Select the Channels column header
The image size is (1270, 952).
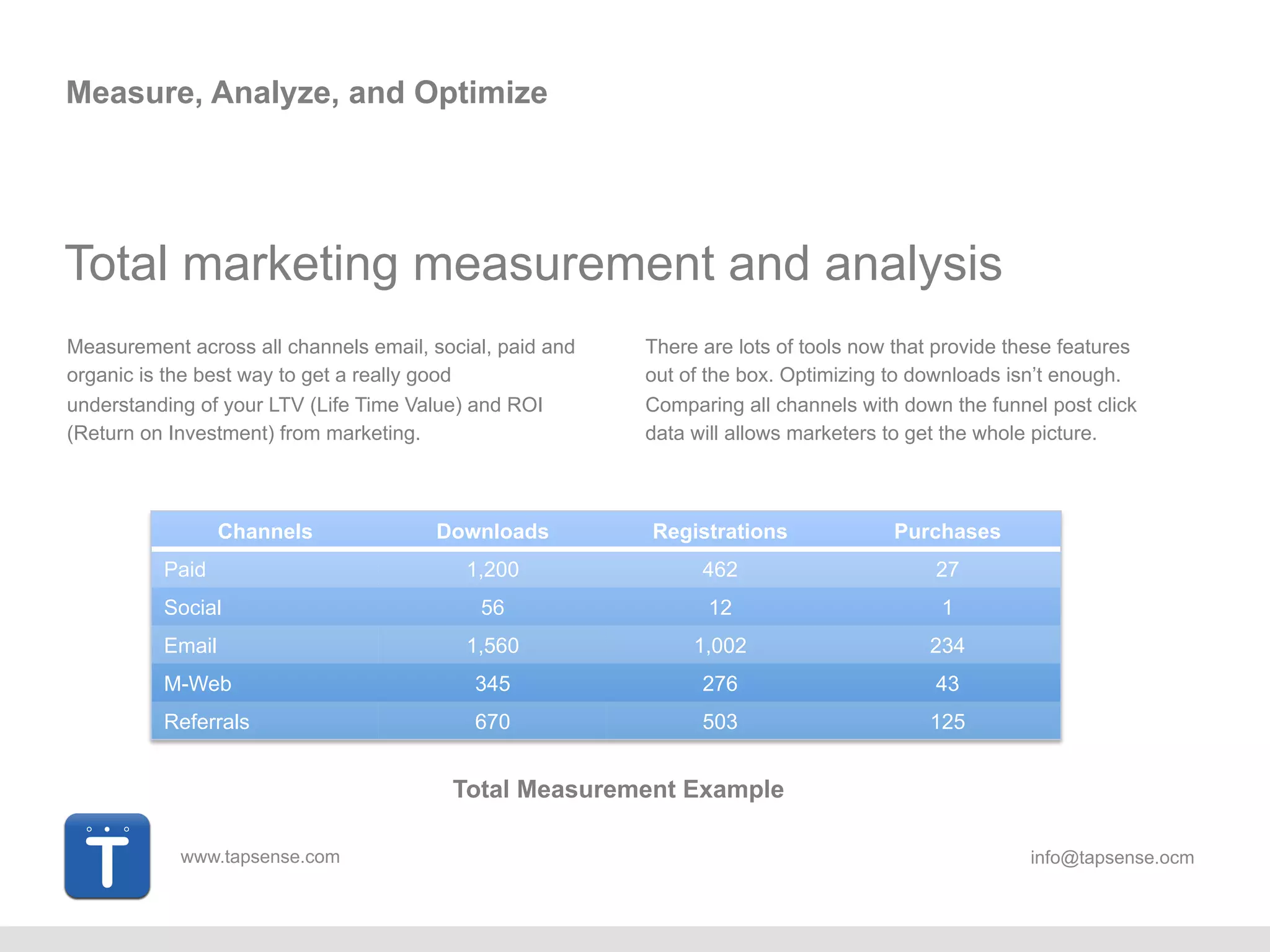[265, 531]
